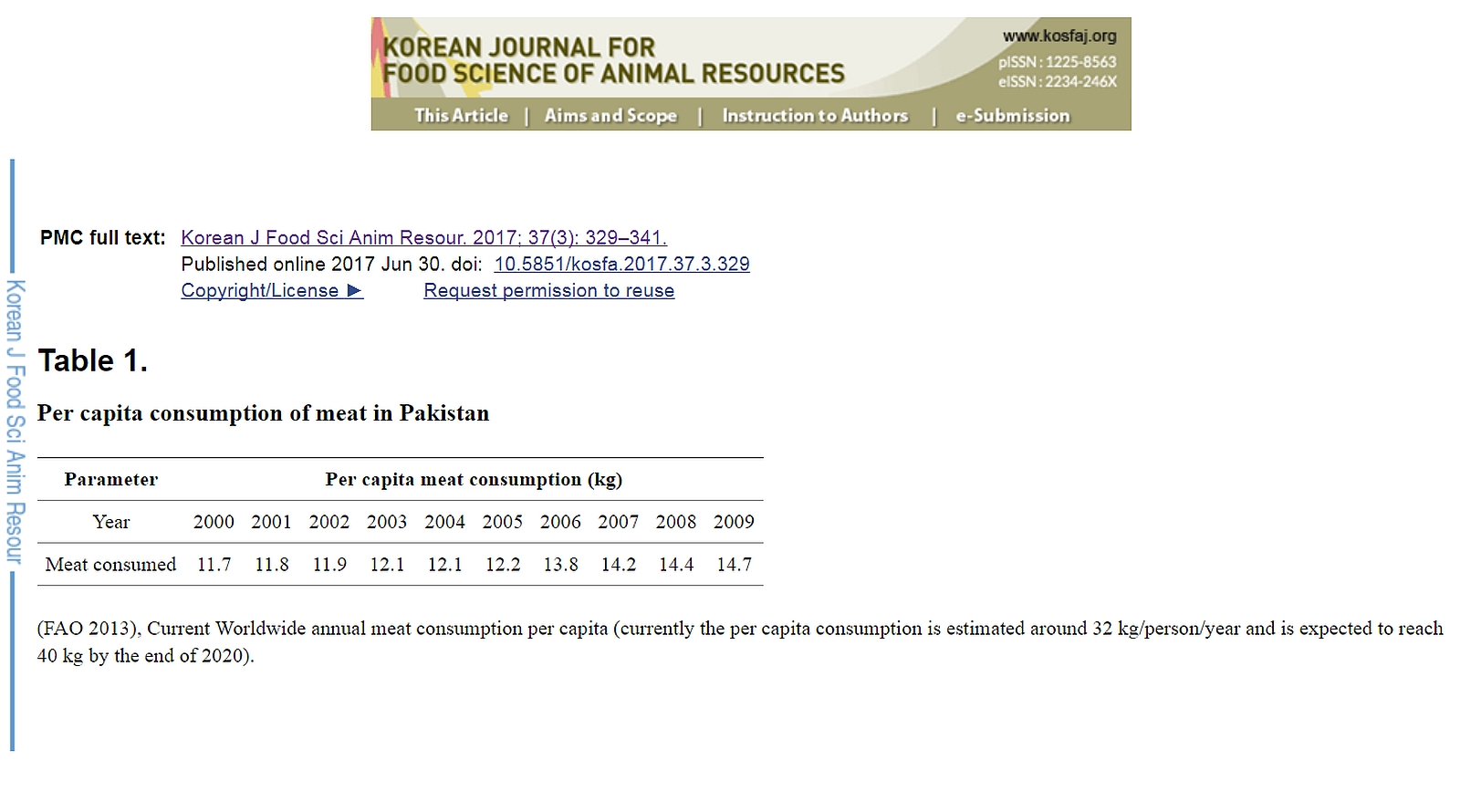Image resolution: width=1460 pixels, height=812 pixels.
Task: Click the Parameter column header
Action: 110,479
